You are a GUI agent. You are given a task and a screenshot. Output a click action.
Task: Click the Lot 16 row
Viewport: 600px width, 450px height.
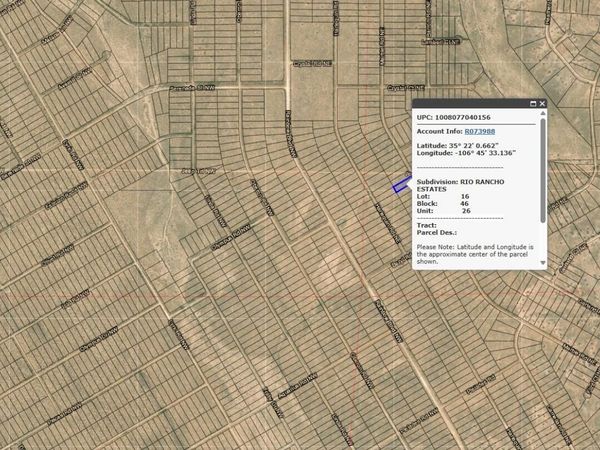tap(443, 196)
